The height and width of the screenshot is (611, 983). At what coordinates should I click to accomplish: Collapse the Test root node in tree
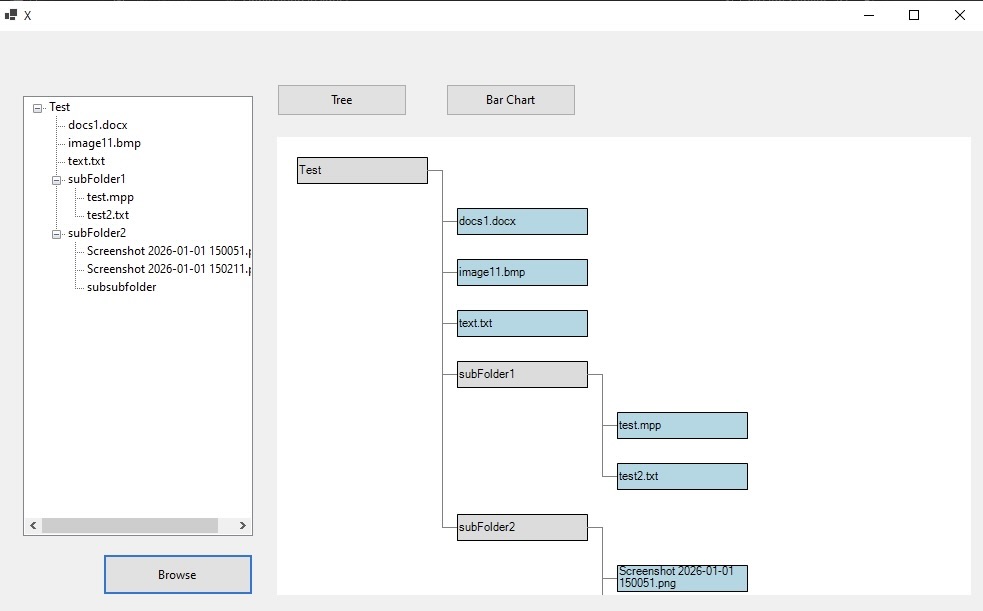point(38,108)
